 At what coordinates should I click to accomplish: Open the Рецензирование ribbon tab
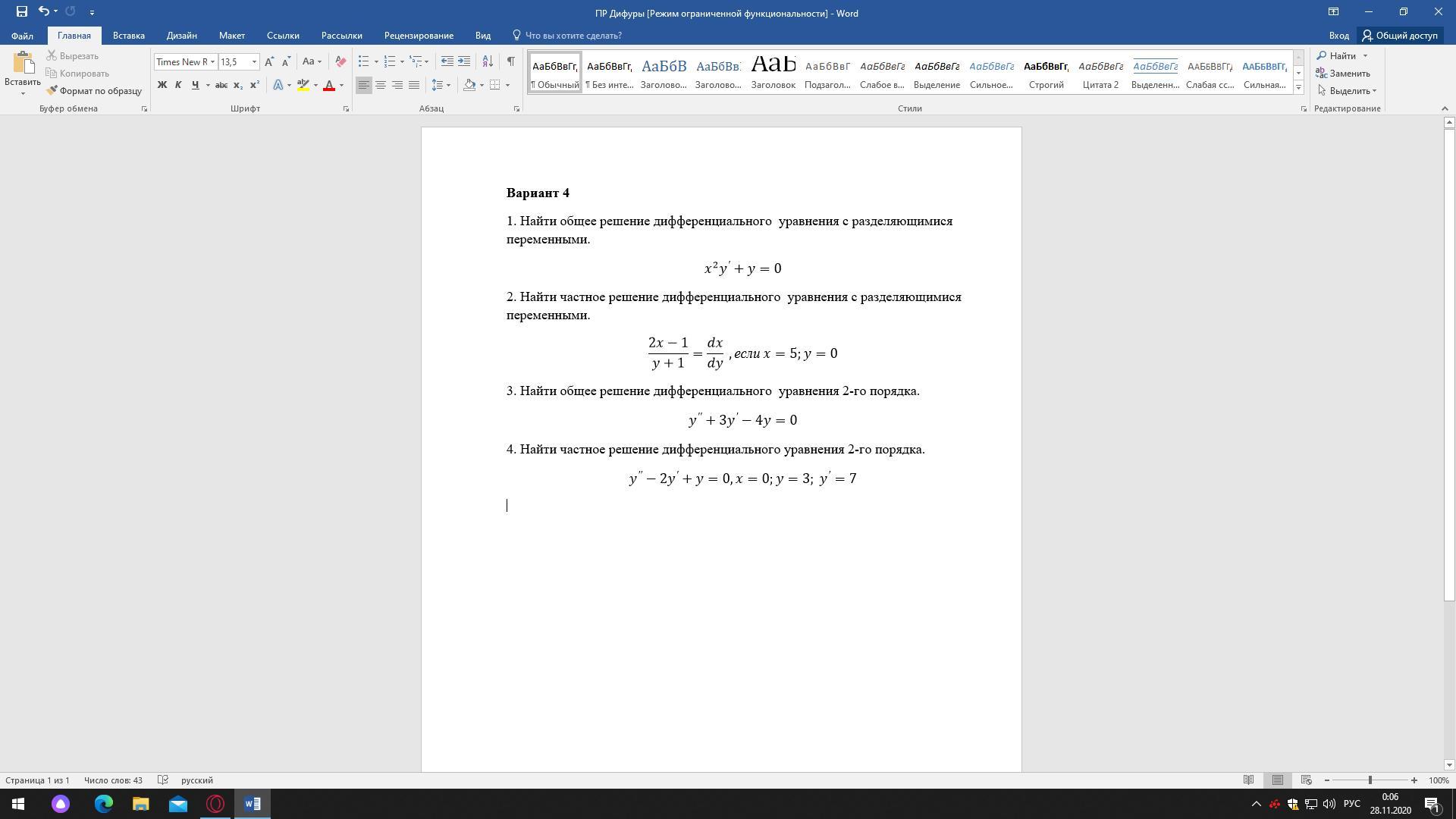pyautogui.click(x=419, y=36)
